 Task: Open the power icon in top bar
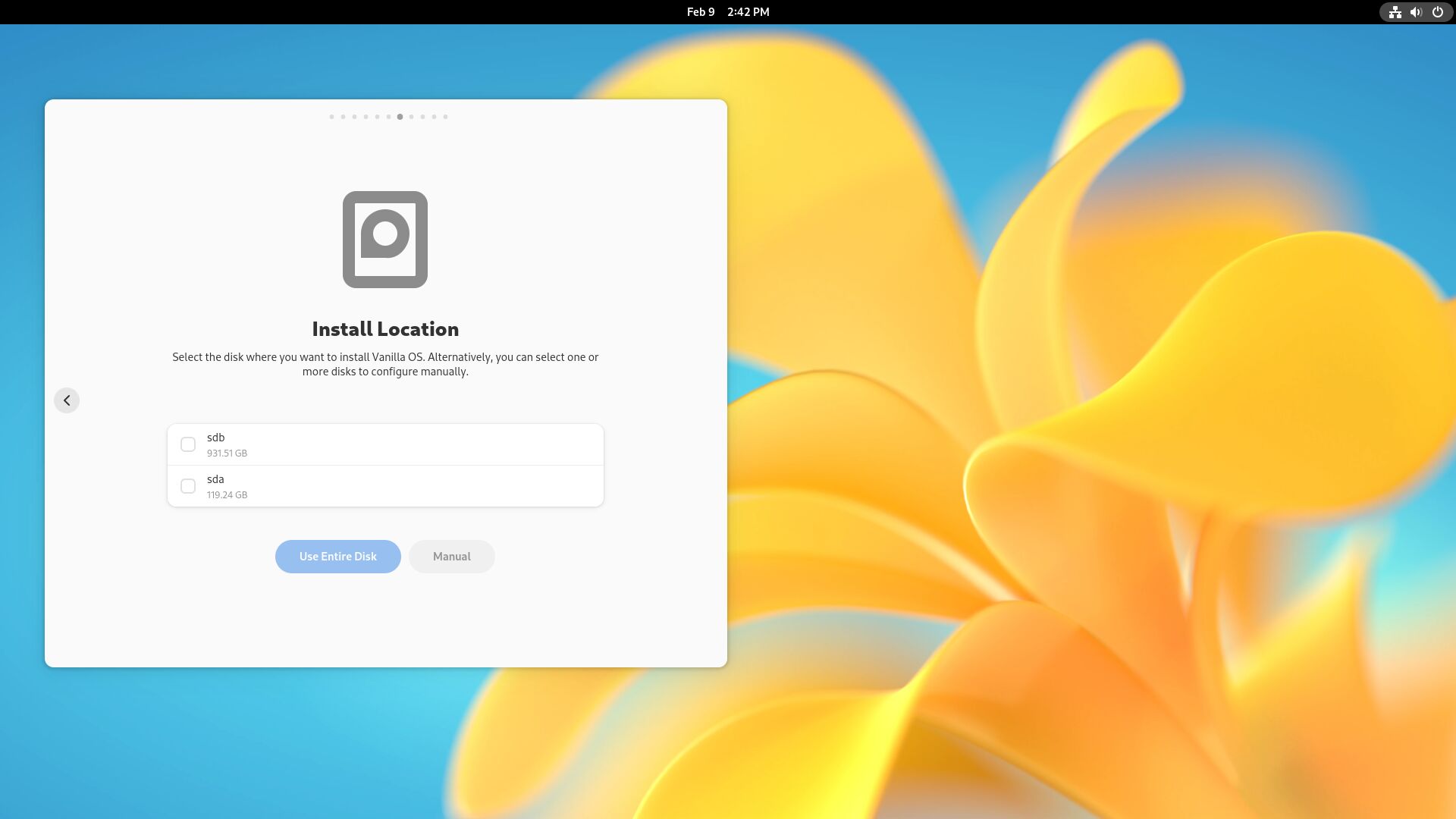1437,12
